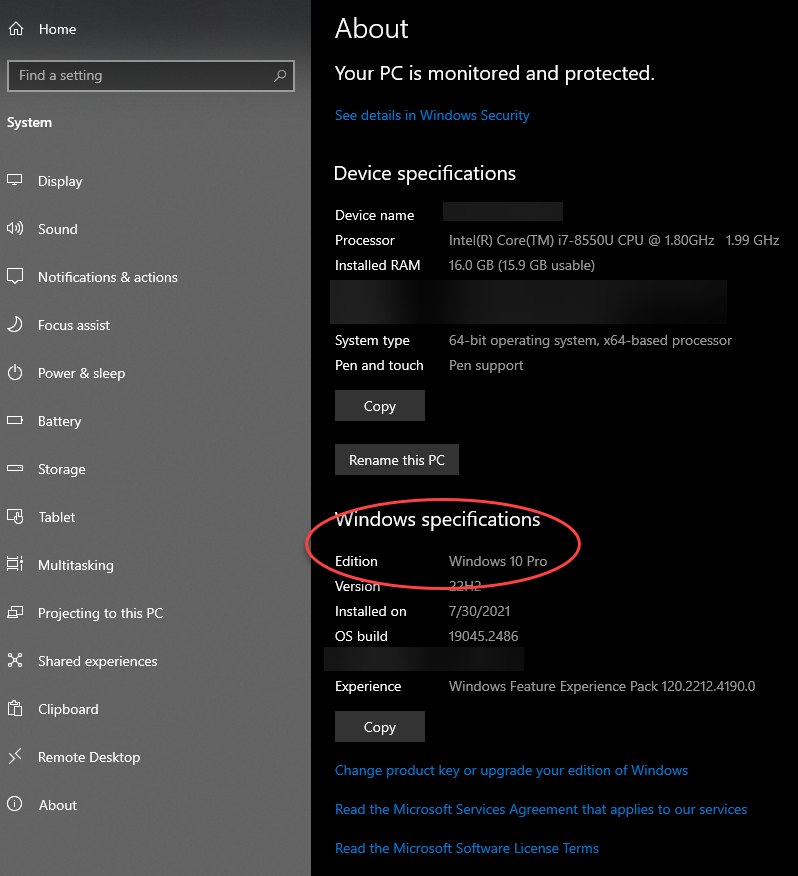Copy Windows specifications with lower Copy button
Viewport: 798px width, 876px height.
[380, 726]
